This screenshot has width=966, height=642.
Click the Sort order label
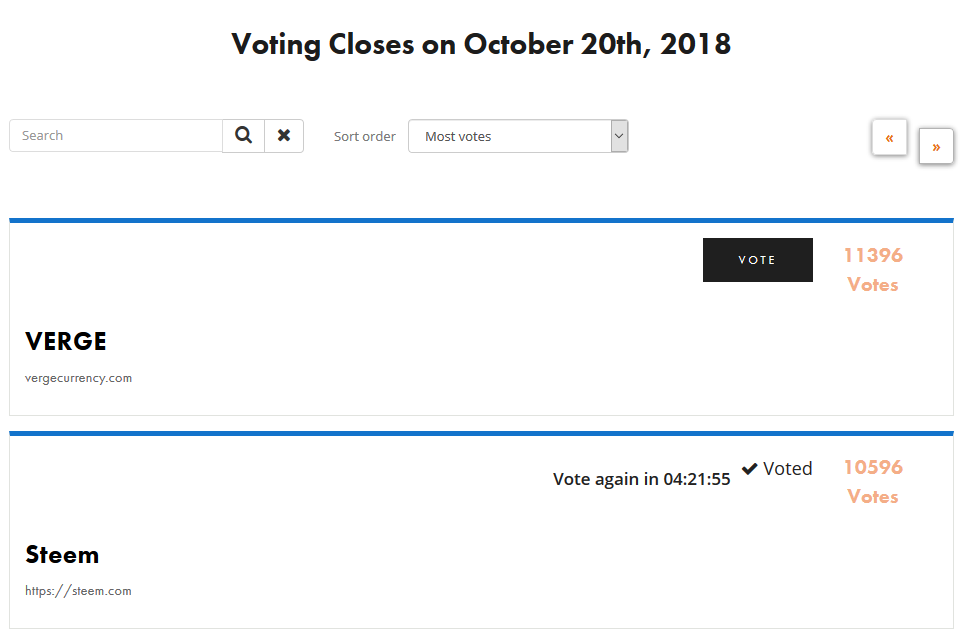point(364,136)
